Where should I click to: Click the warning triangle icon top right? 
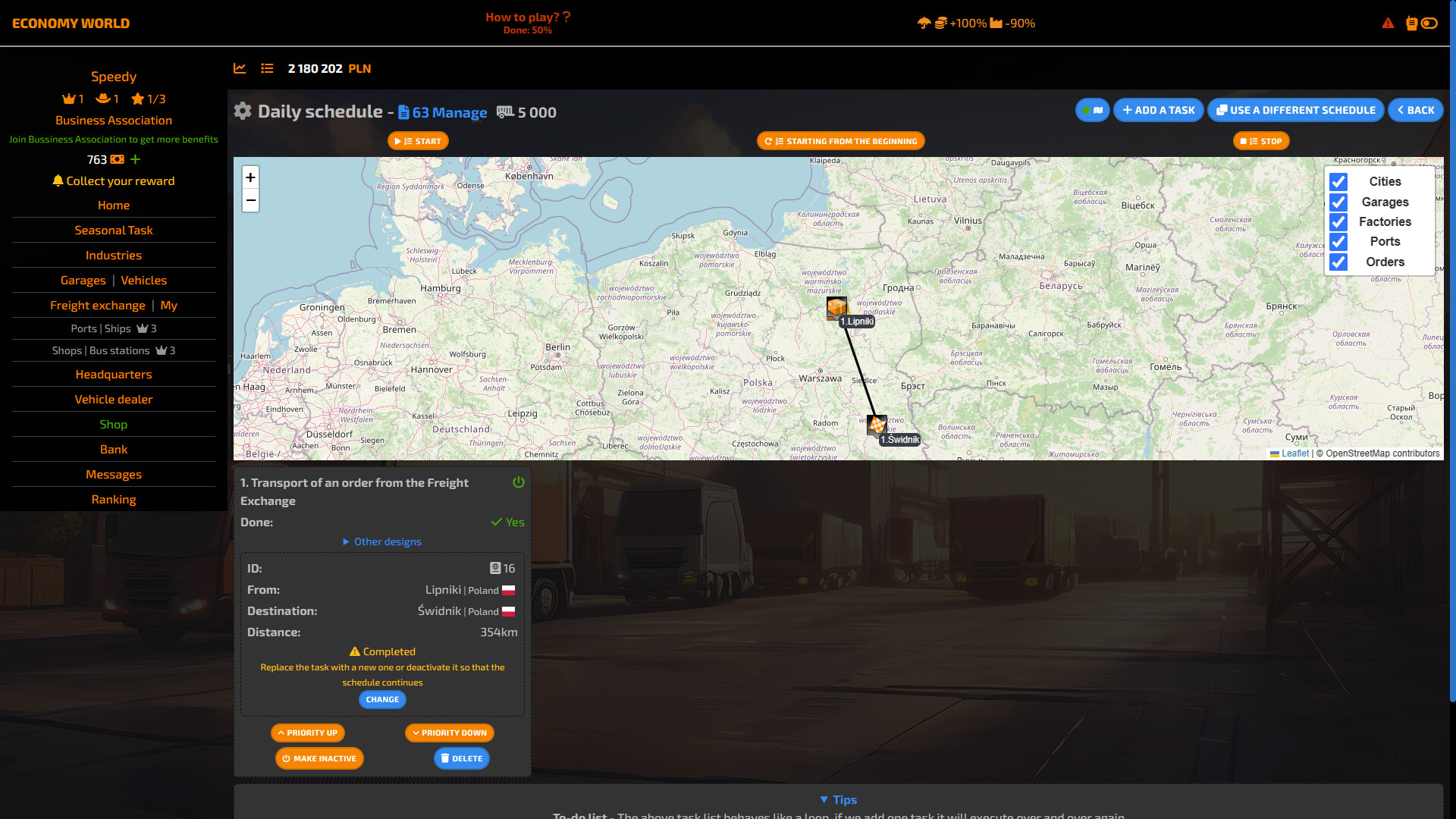tap(1389, 24)
